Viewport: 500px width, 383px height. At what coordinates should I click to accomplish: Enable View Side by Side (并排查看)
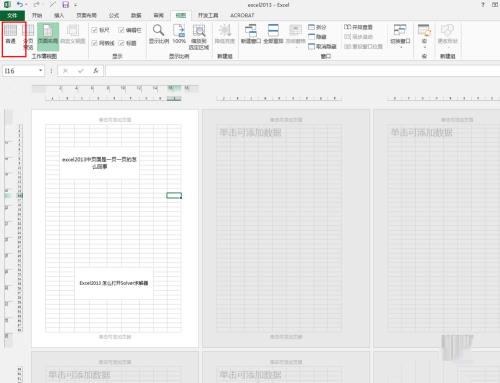click(x=358, y=27)
